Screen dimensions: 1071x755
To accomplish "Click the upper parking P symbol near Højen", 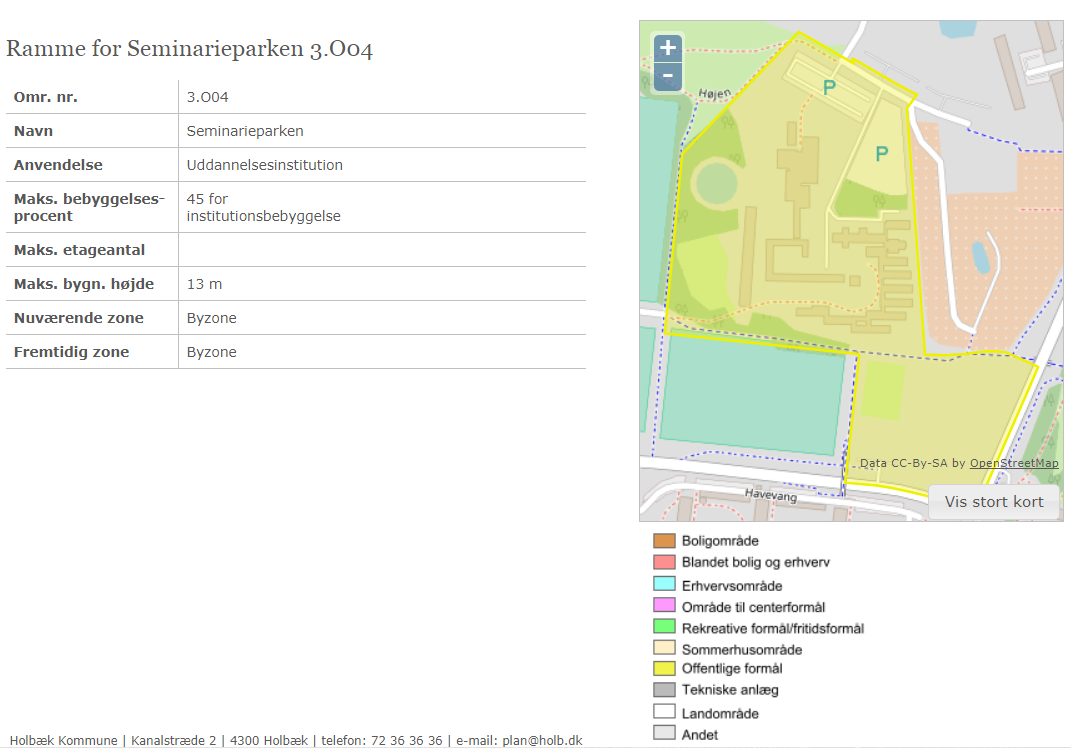I will (x=829, y=88).
